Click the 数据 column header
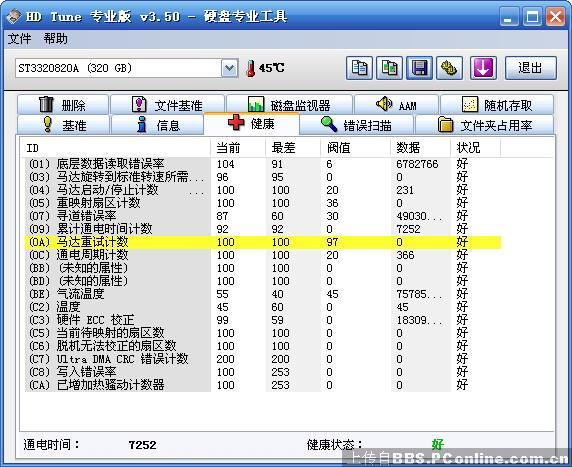This screenshot has height=467, width=572. pyautogui.click(x=421, y=148)
